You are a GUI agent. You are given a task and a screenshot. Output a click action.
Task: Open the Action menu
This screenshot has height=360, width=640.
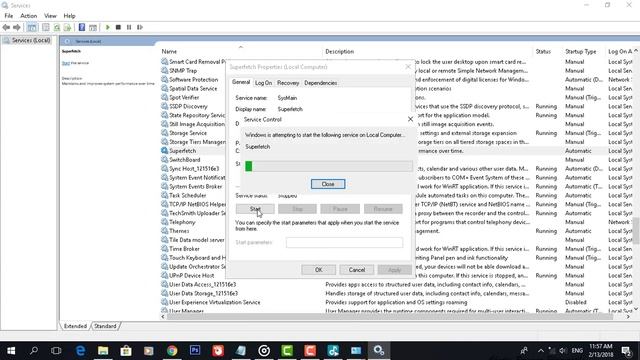tap(29, 16)
